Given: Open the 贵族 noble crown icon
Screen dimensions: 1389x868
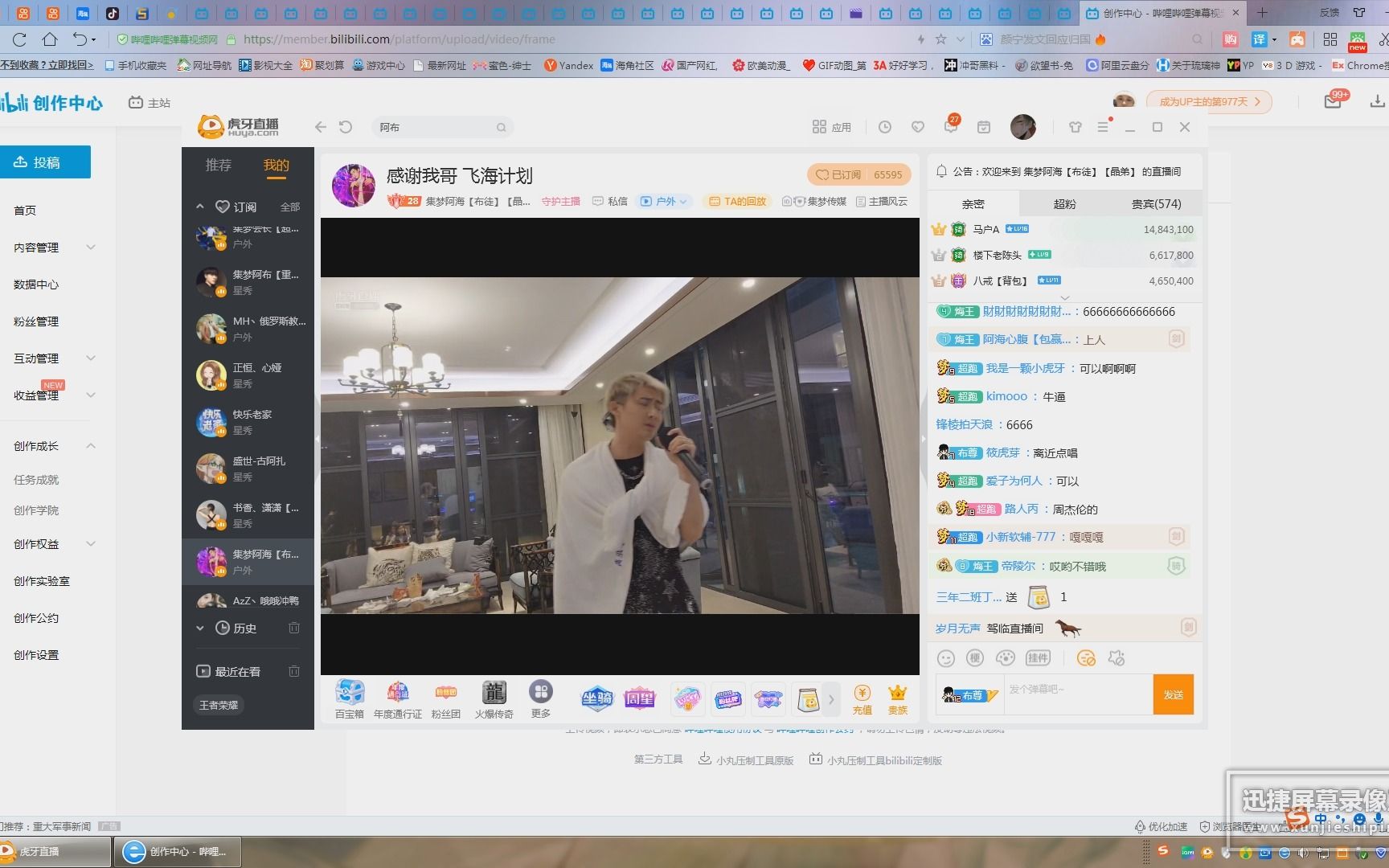Looking at the screenshot, I should (898, 699).
